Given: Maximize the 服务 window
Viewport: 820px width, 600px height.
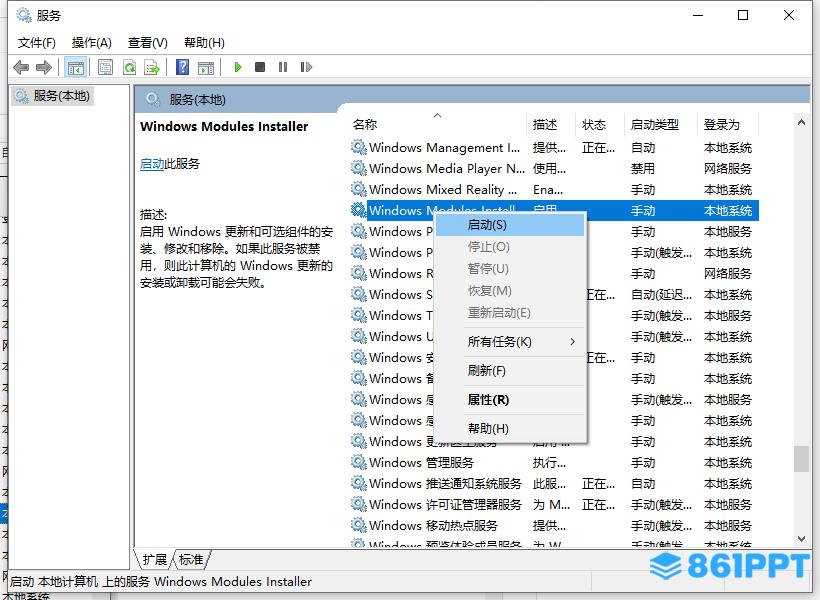Looking at the screenshot, I should click(743, 15).
